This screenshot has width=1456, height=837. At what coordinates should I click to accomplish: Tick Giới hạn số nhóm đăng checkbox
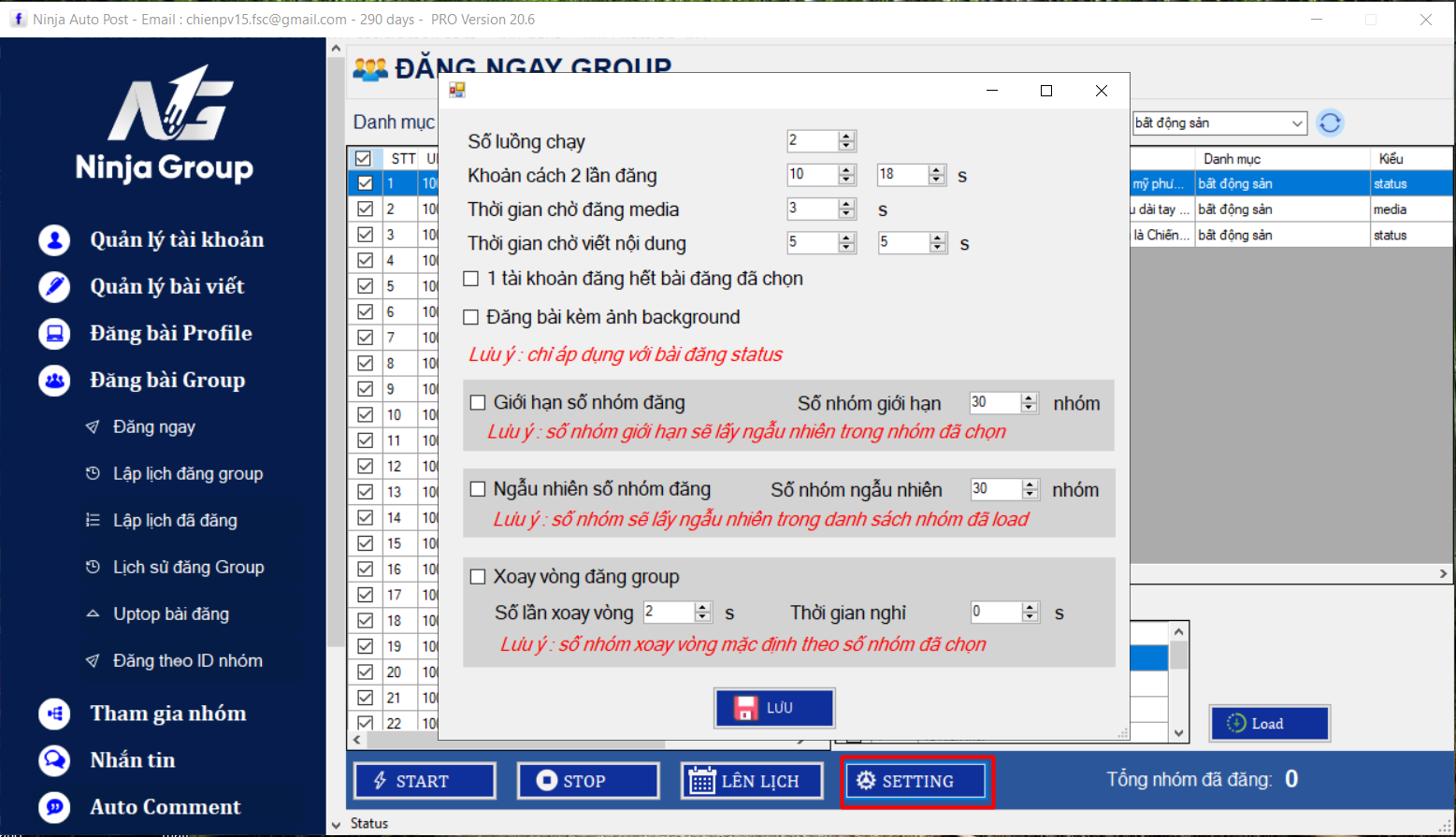(478, 403)
